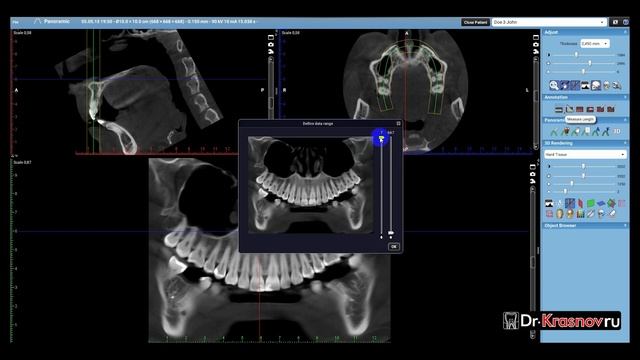This screenshot has height=360, width=640.
Task: Maximize the axial view with its square icon
Action: (536, 38)
